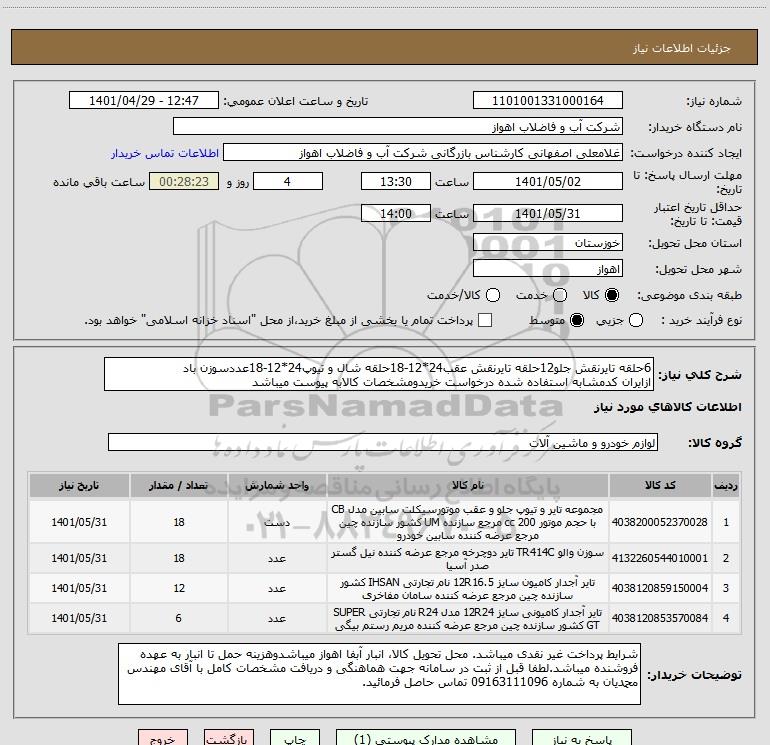This screenshot has width=770, height=745.
Task: Click the جزئیات اطلاعات نیاز header title
Action: [681, 48]
